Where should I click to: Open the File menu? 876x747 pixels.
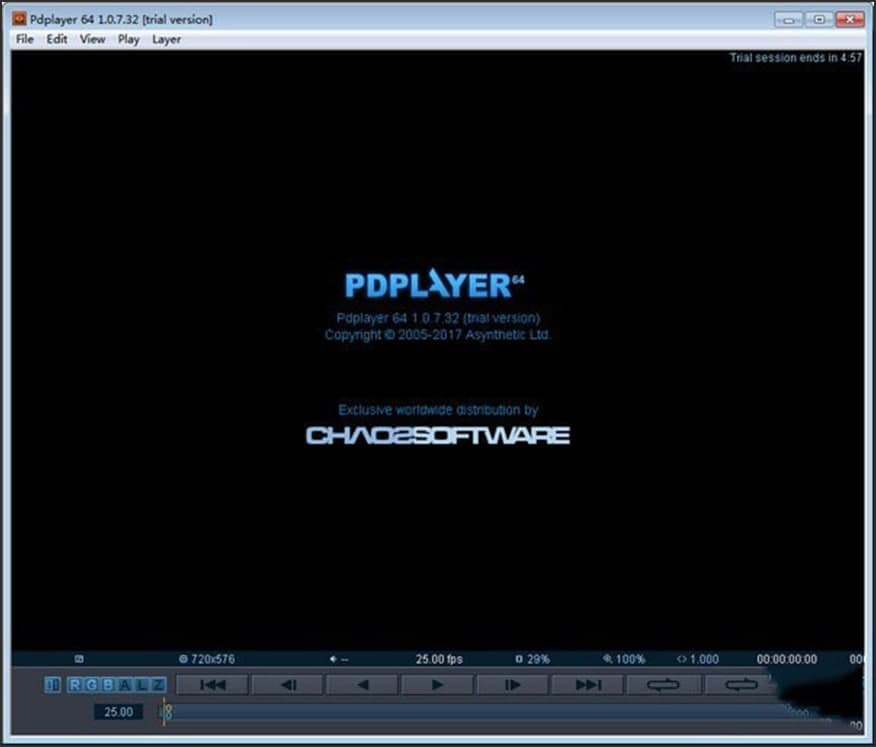tap(23, 39)
